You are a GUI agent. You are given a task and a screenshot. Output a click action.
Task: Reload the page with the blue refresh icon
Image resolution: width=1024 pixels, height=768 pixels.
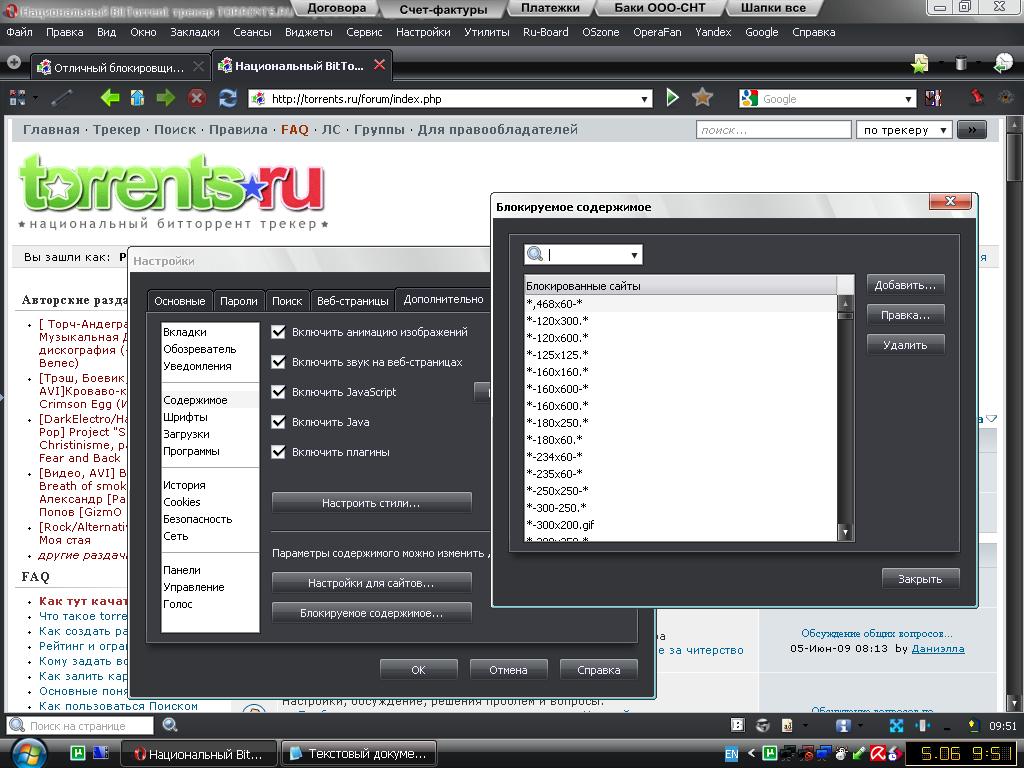(x=227, y=98)
